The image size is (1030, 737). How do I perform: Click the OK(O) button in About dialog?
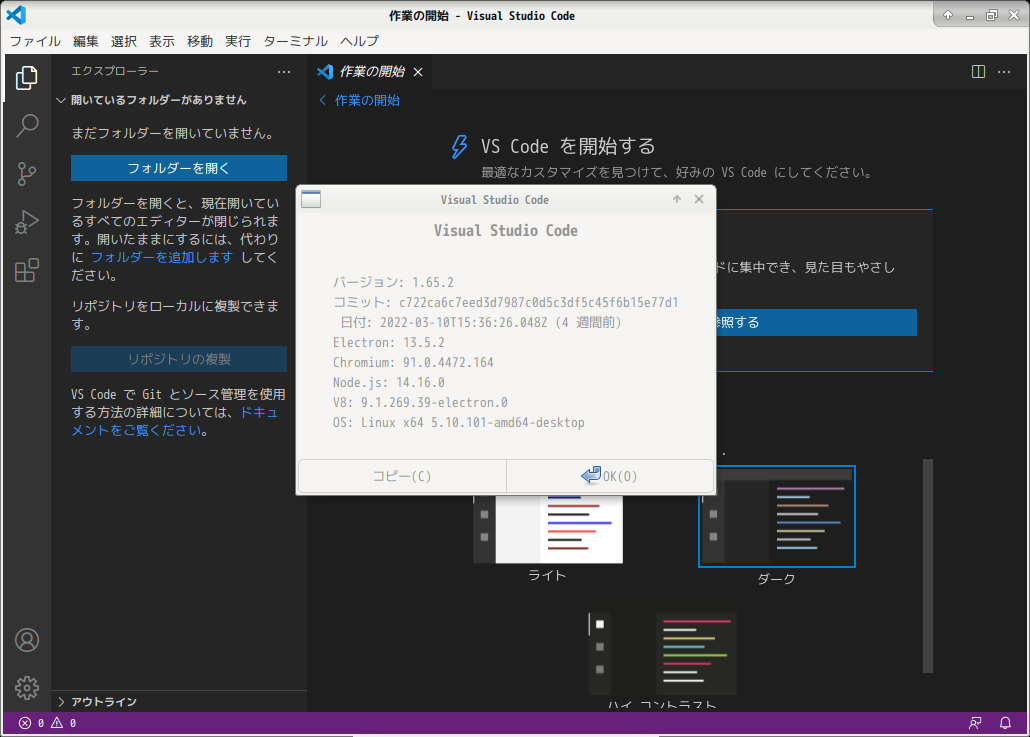click(x=610, y=476)
